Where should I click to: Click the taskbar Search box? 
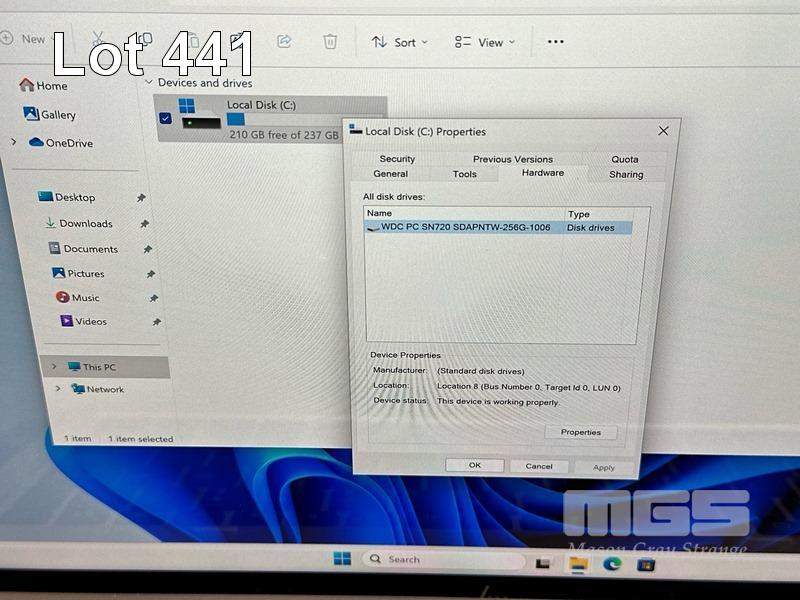coord(440,559)
